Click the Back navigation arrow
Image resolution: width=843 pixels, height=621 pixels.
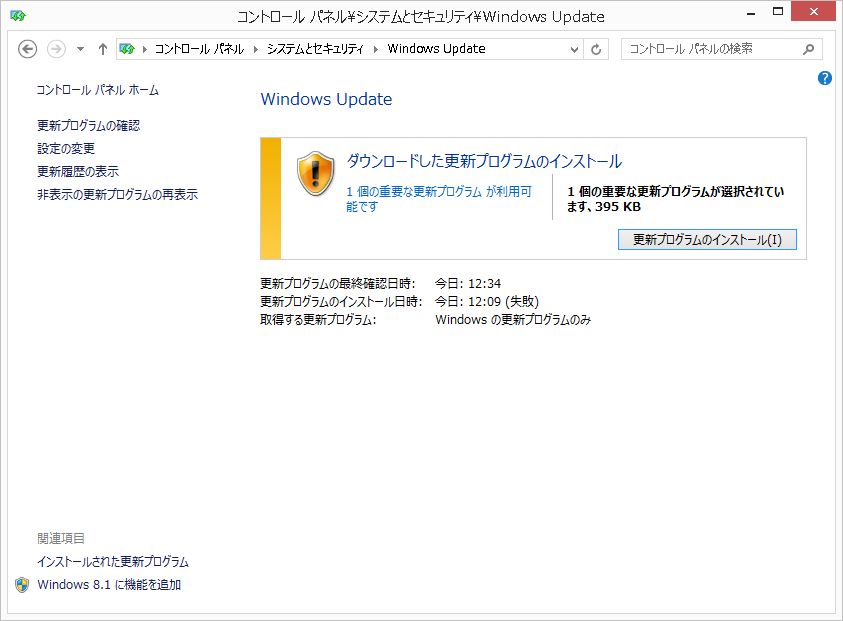(27, 49)
